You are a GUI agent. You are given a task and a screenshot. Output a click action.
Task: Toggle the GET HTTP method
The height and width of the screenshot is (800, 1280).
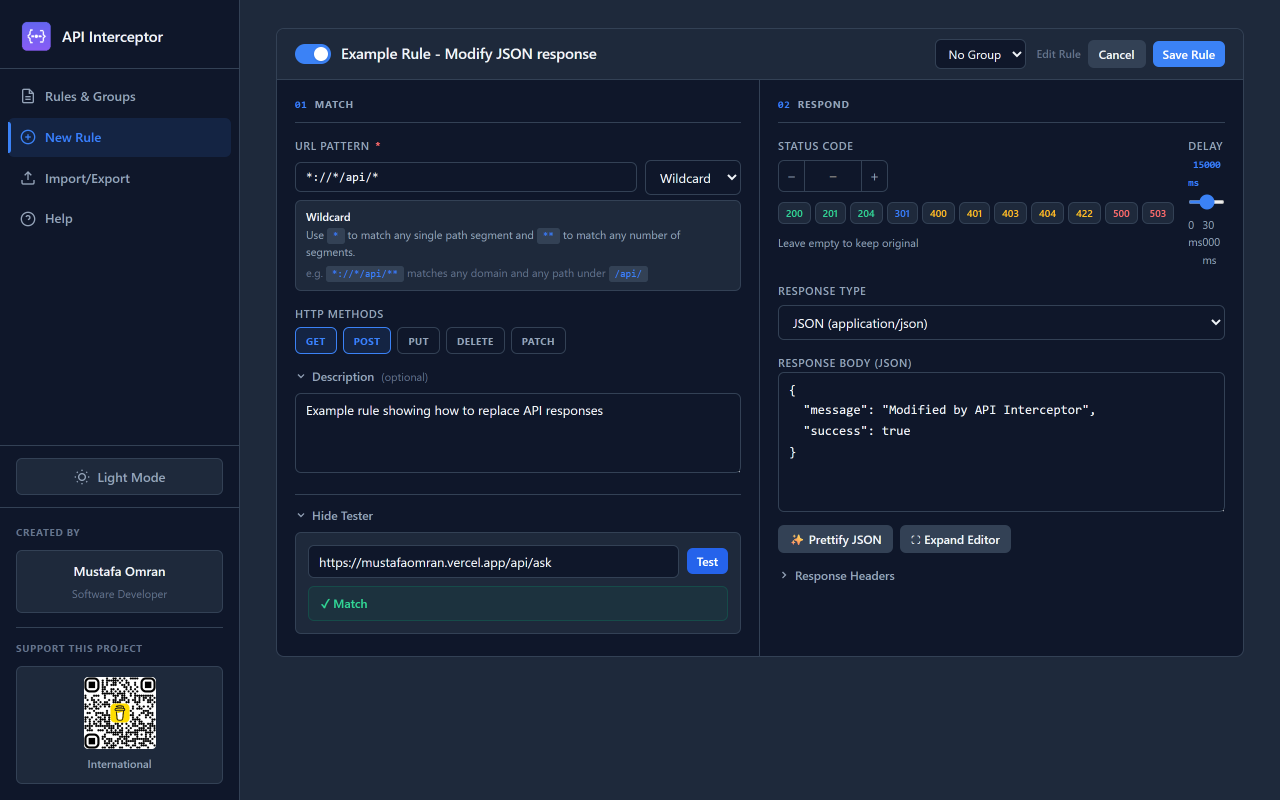tap(316, 341)
